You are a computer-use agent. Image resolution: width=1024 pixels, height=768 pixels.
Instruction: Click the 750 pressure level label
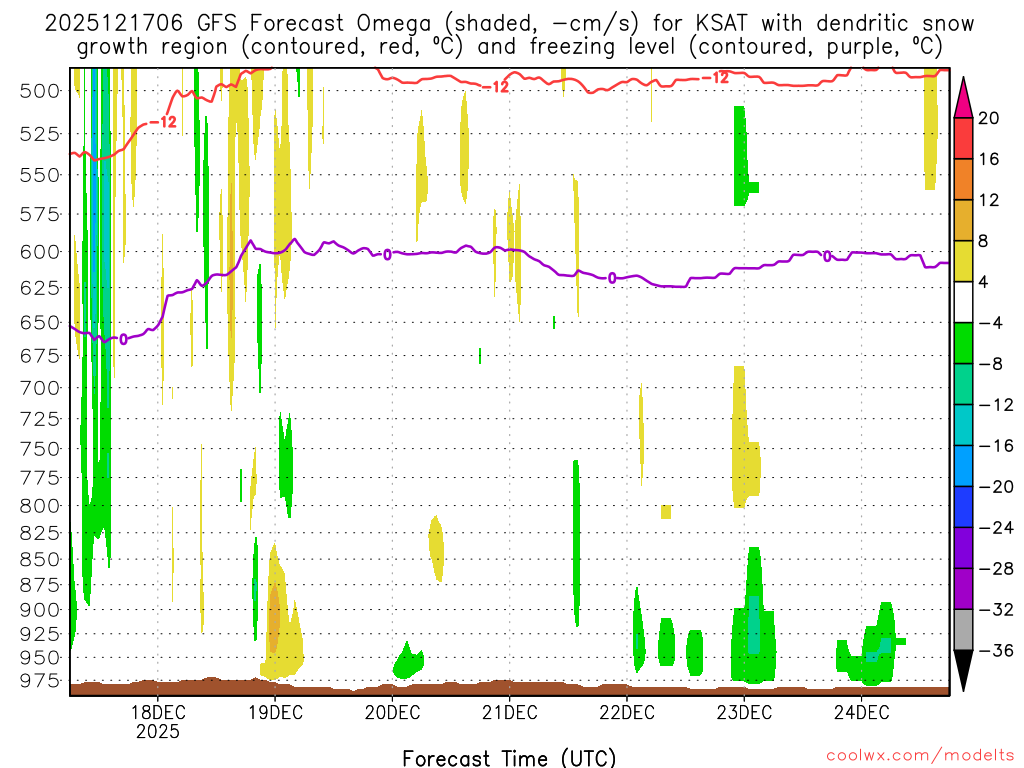[x=40, y=449]
